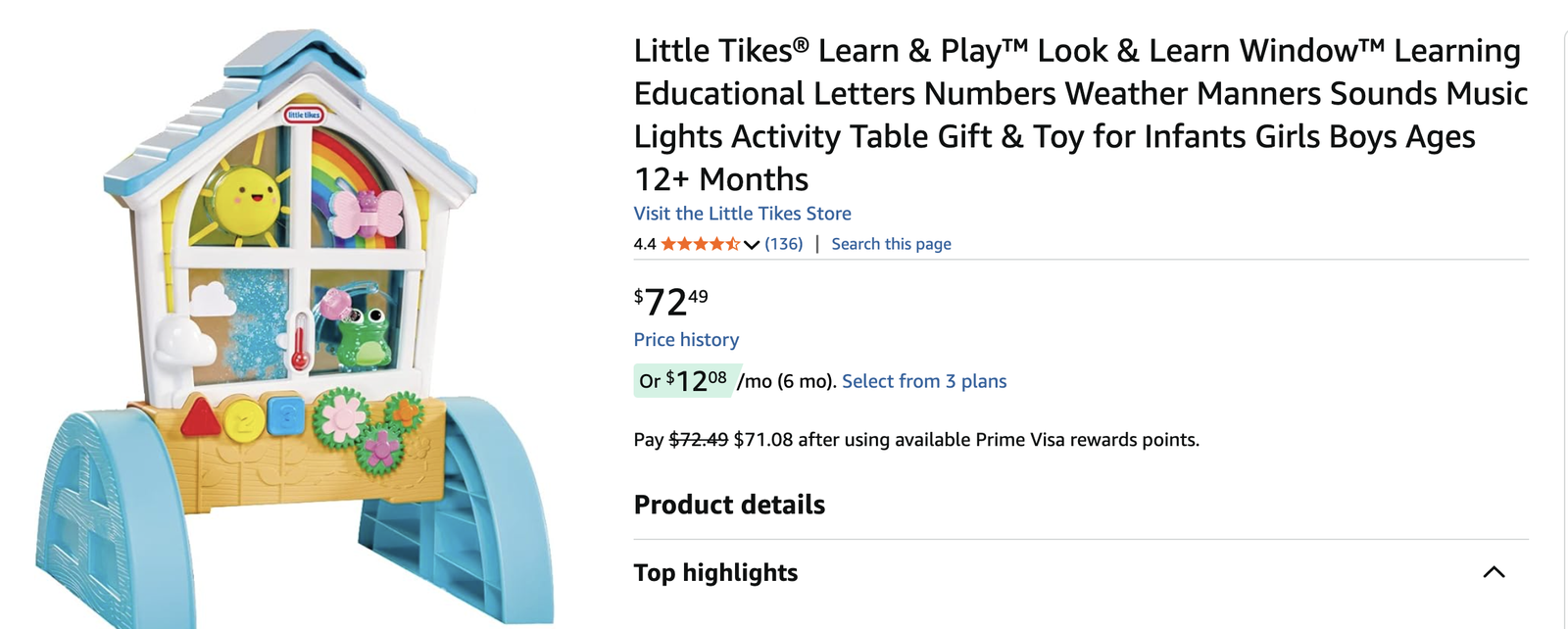The image size is (1568, 629).
Task: Collapse Top highlights using the chevron arrow
Action: coord(1494,572)
